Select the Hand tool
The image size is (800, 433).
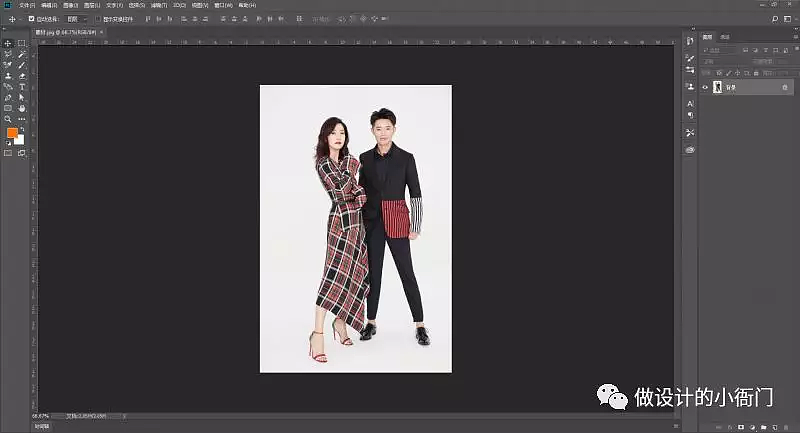point(21,108)
